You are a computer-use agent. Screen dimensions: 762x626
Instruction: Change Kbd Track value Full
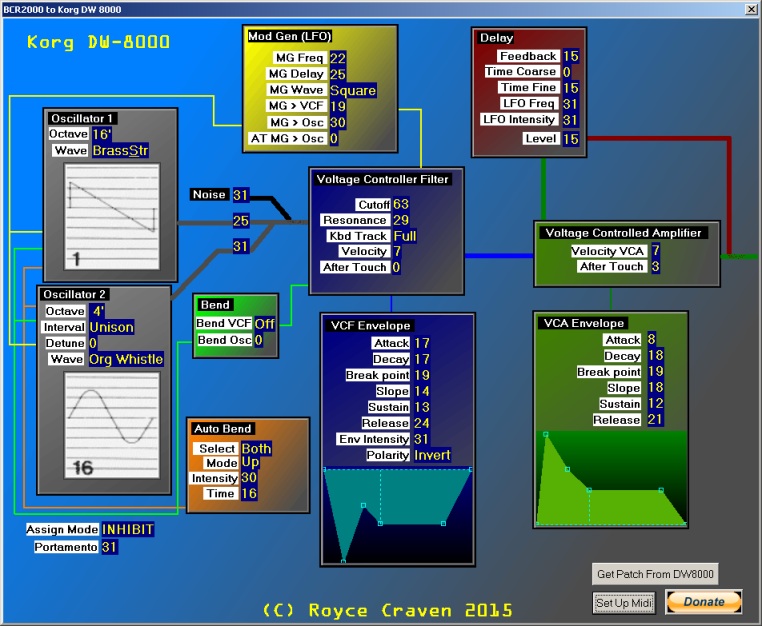coord(405,236)
